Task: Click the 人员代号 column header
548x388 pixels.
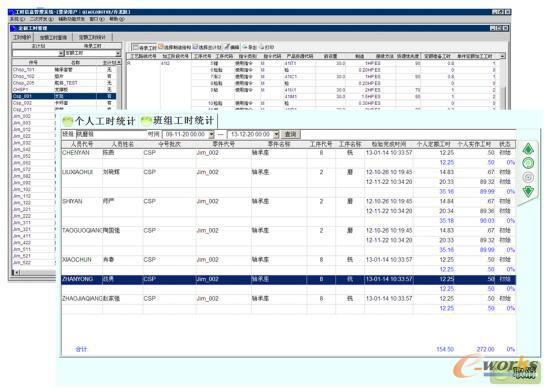Action: coord(82,144)
